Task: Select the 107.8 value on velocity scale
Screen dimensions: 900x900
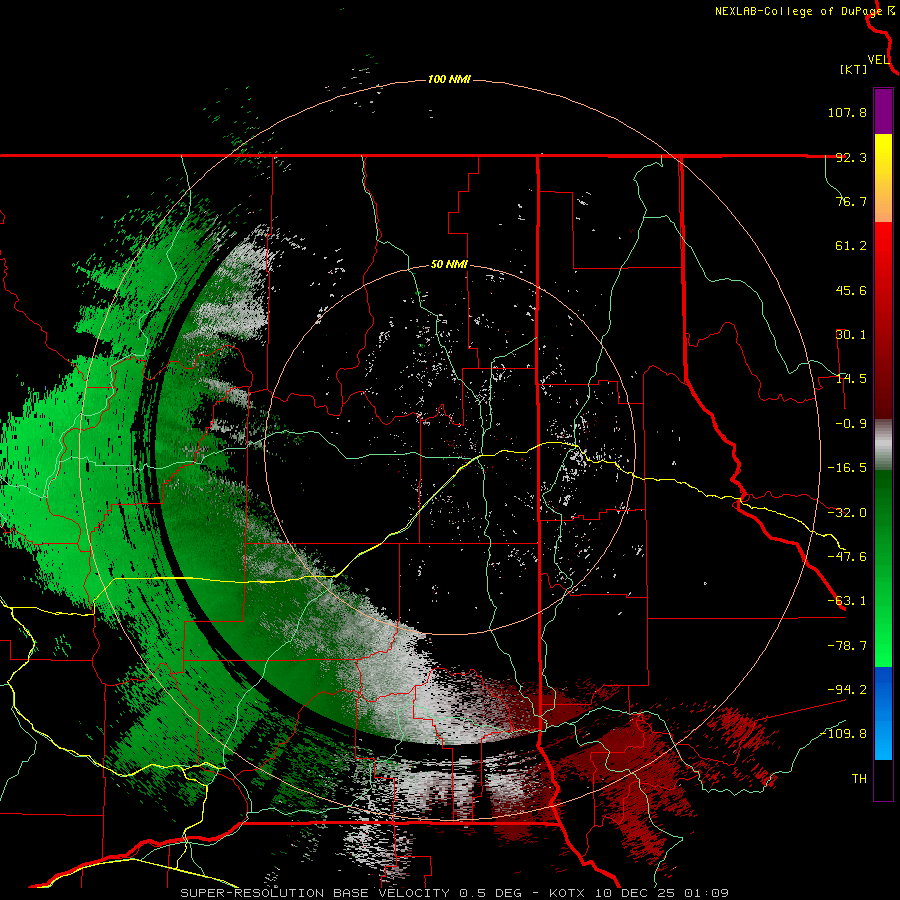Action: [847, 112]
